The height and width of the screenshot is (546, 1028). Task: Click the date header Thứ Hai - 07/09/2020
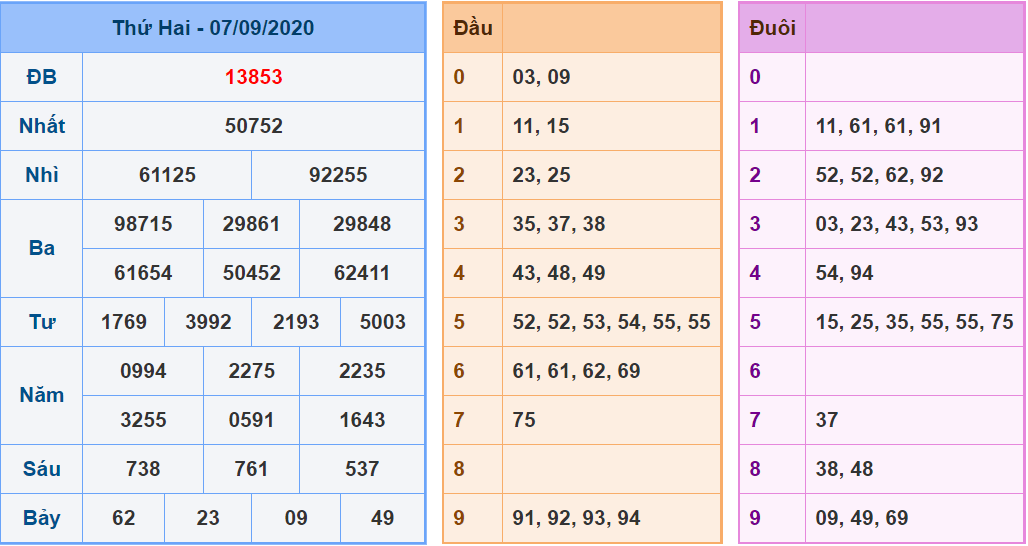coord(213,28)
